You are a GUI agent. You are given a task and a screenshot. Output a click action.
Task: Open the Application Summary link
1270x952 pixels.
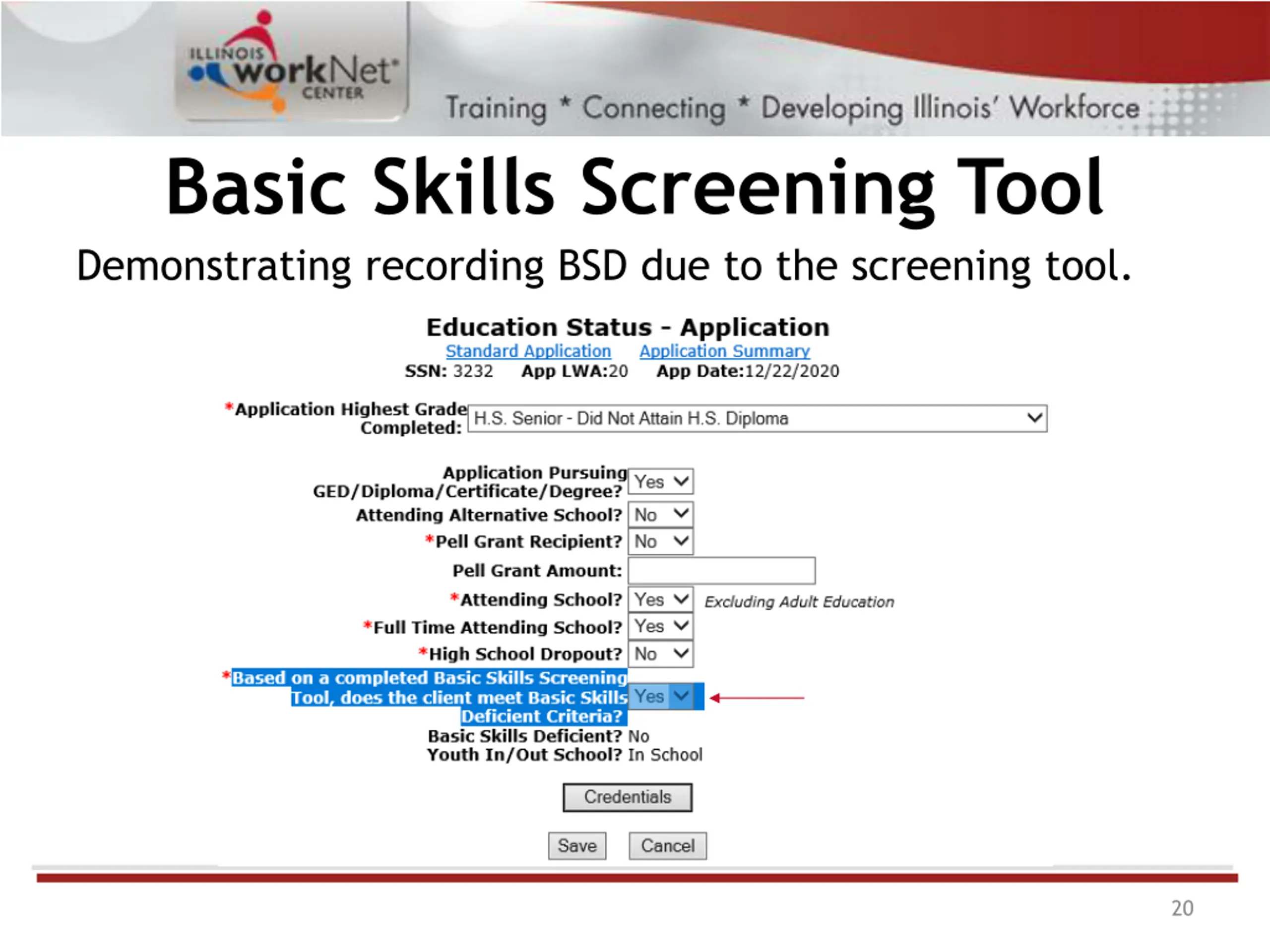725,351
